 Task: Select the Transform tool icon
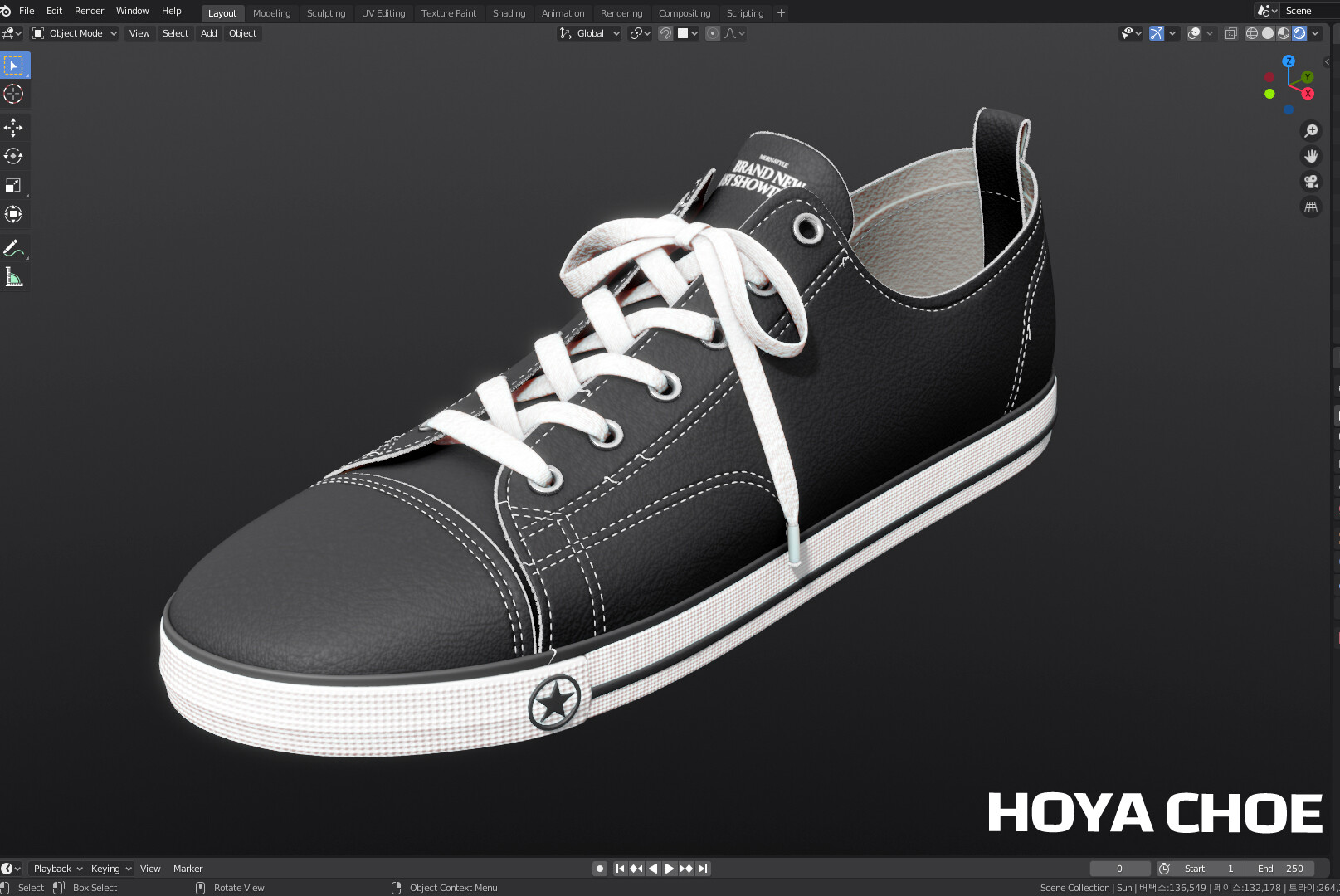[13, 214]
